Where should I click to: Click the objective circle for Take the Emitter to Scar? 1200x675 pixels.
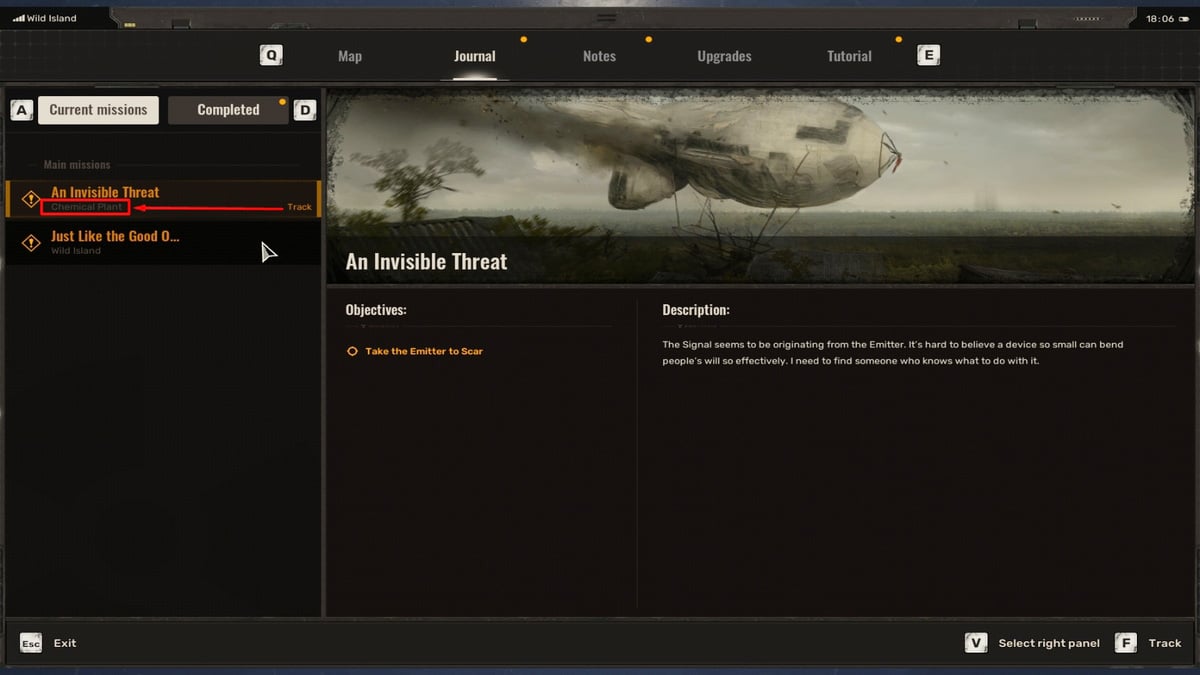[351, 351]
